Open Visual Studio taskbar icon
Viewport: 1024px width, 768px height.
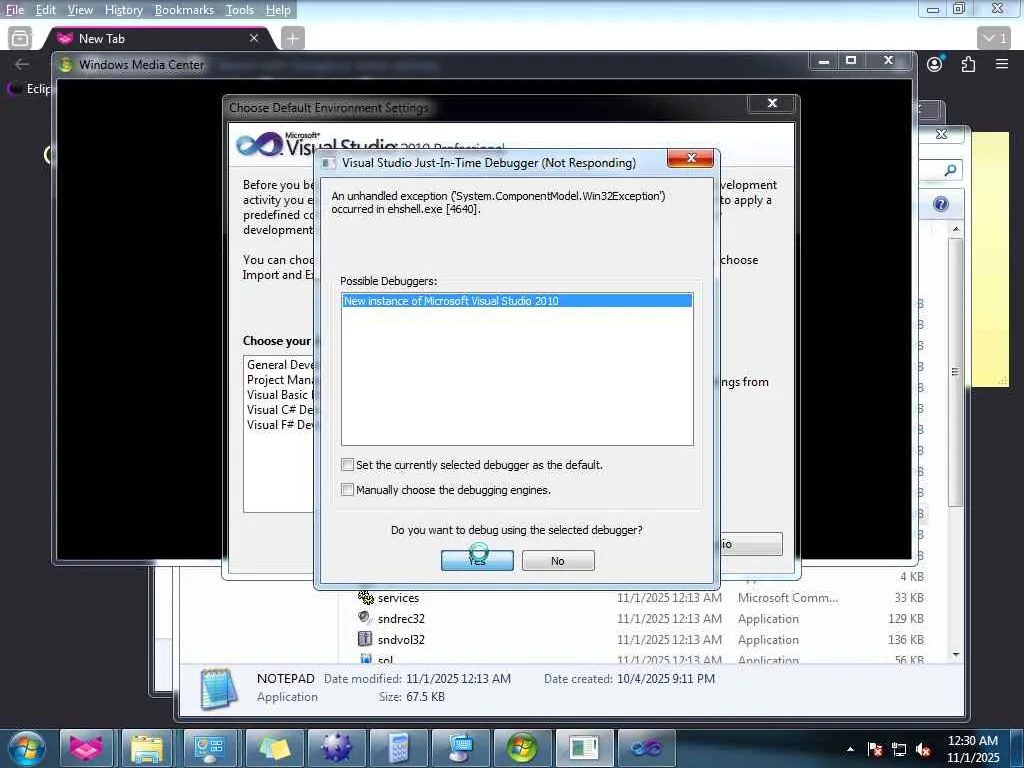(x=645, y=748)
